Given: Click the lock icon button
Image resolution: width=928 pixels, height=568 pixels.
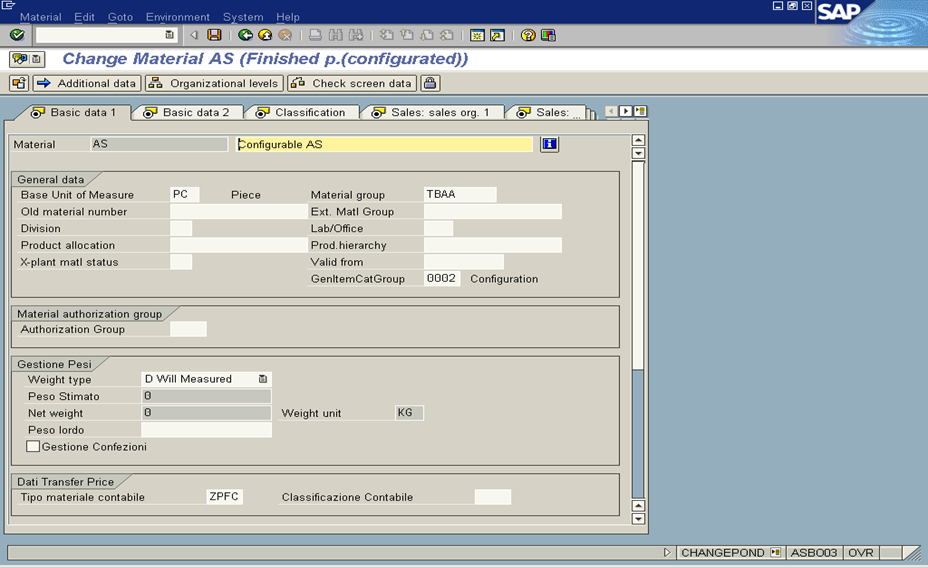Looking at the screenshot, I should (430, 83).
